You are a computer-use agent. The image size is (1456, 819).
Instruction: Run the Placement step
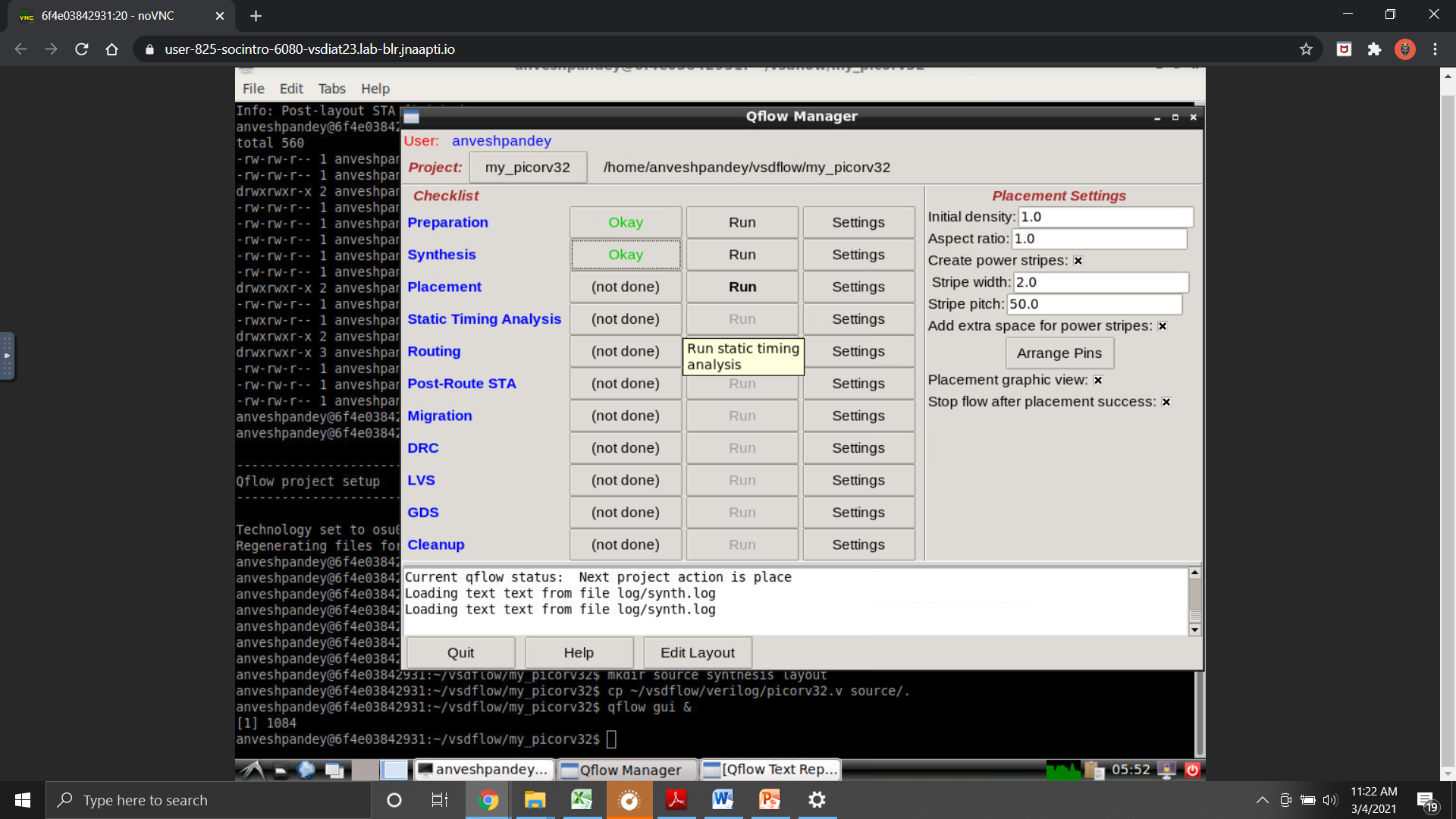(742, 287)
